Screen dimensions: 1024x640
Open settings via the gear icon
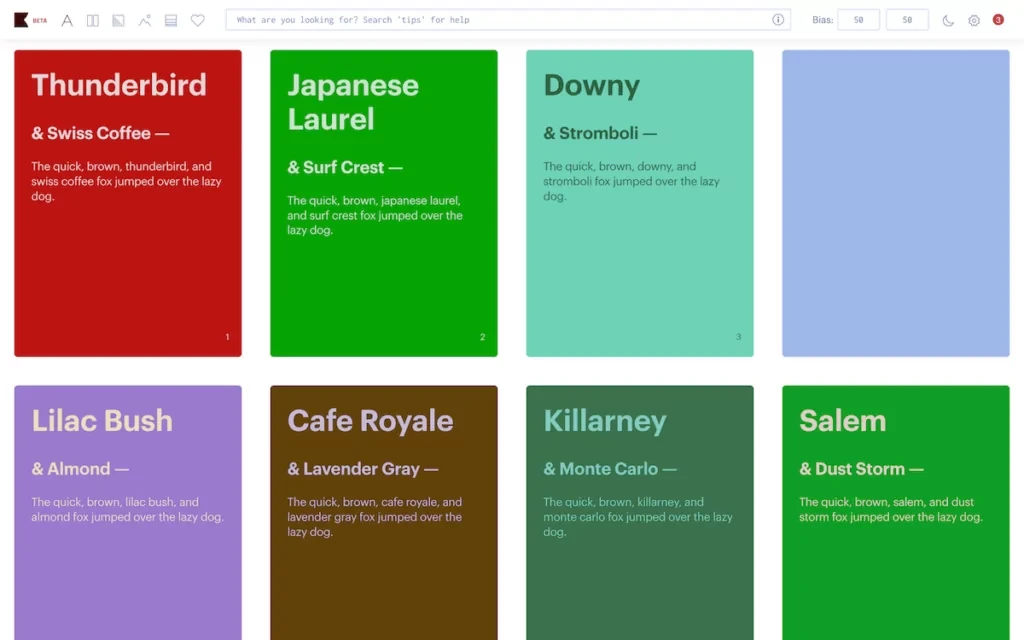pos(974,20)
